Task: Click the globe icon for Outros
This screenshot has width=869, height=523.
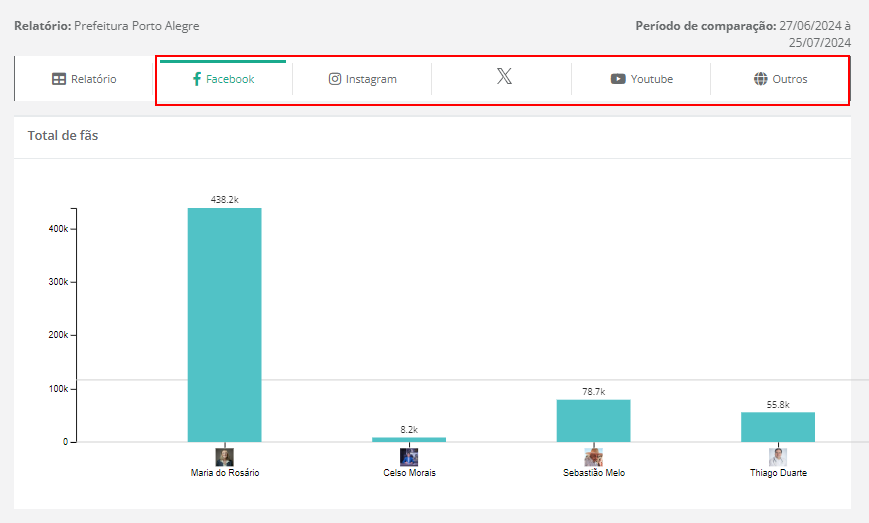Action: click(x=761, y=79)
